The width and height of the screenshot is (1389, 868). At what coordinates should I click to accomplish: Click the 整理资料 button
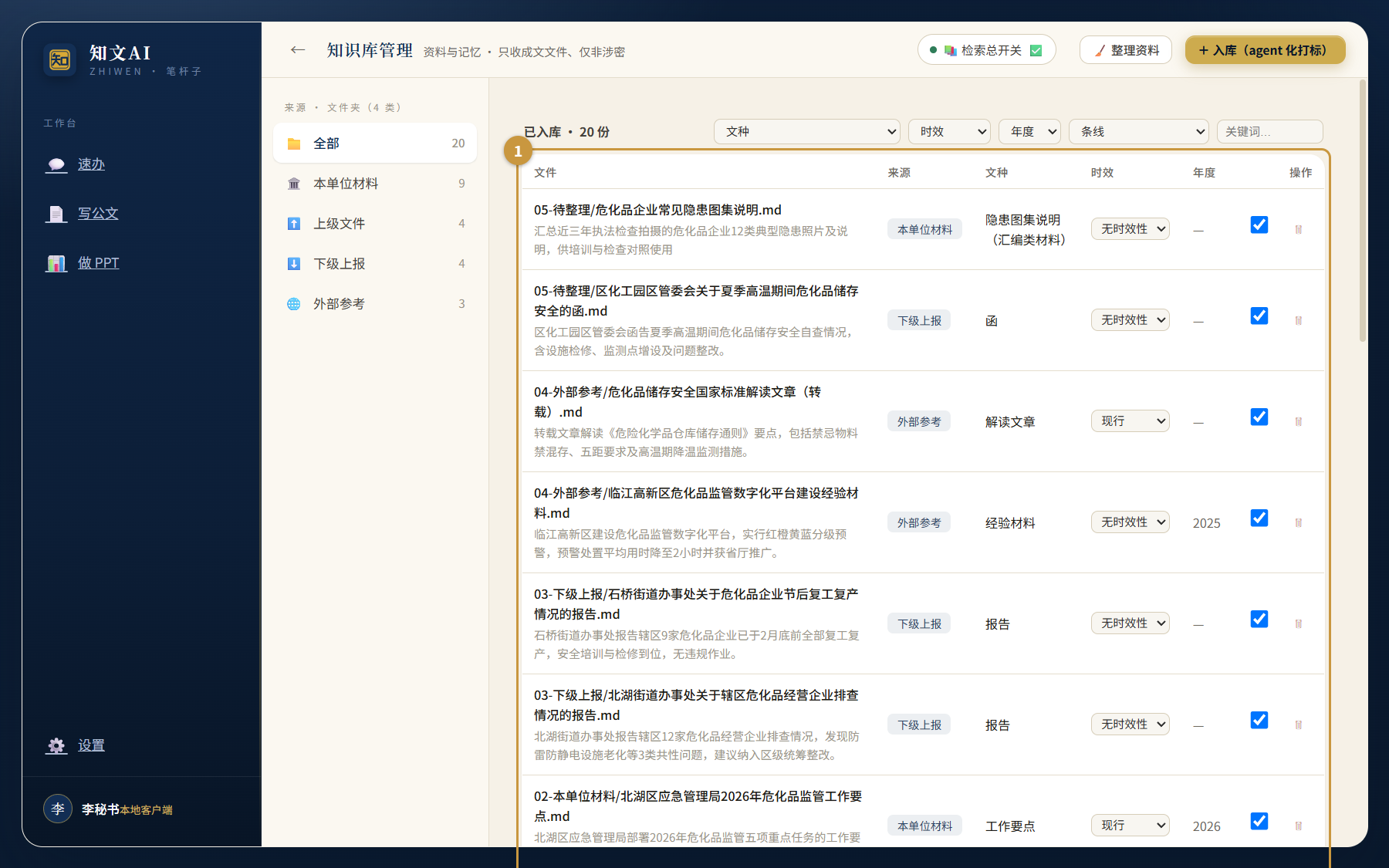tap(1125, 50)
